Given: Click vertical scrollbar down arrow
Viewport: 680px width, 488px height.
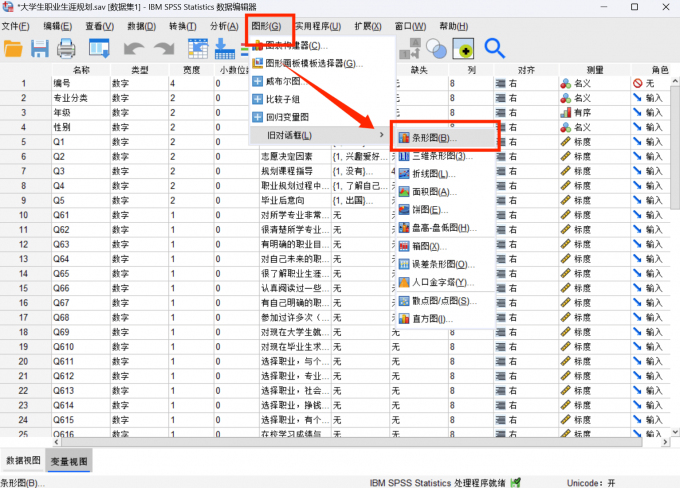Looking at the screenshot, I should [x=675, y=432].
